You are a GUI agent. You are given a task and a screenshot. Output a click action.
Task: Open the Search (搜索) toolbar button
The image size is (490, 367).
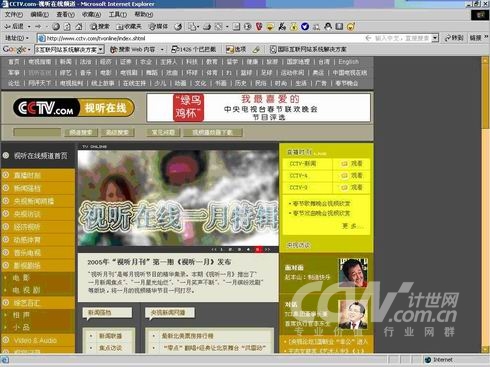pyautogui.click(x=100, y=27)
